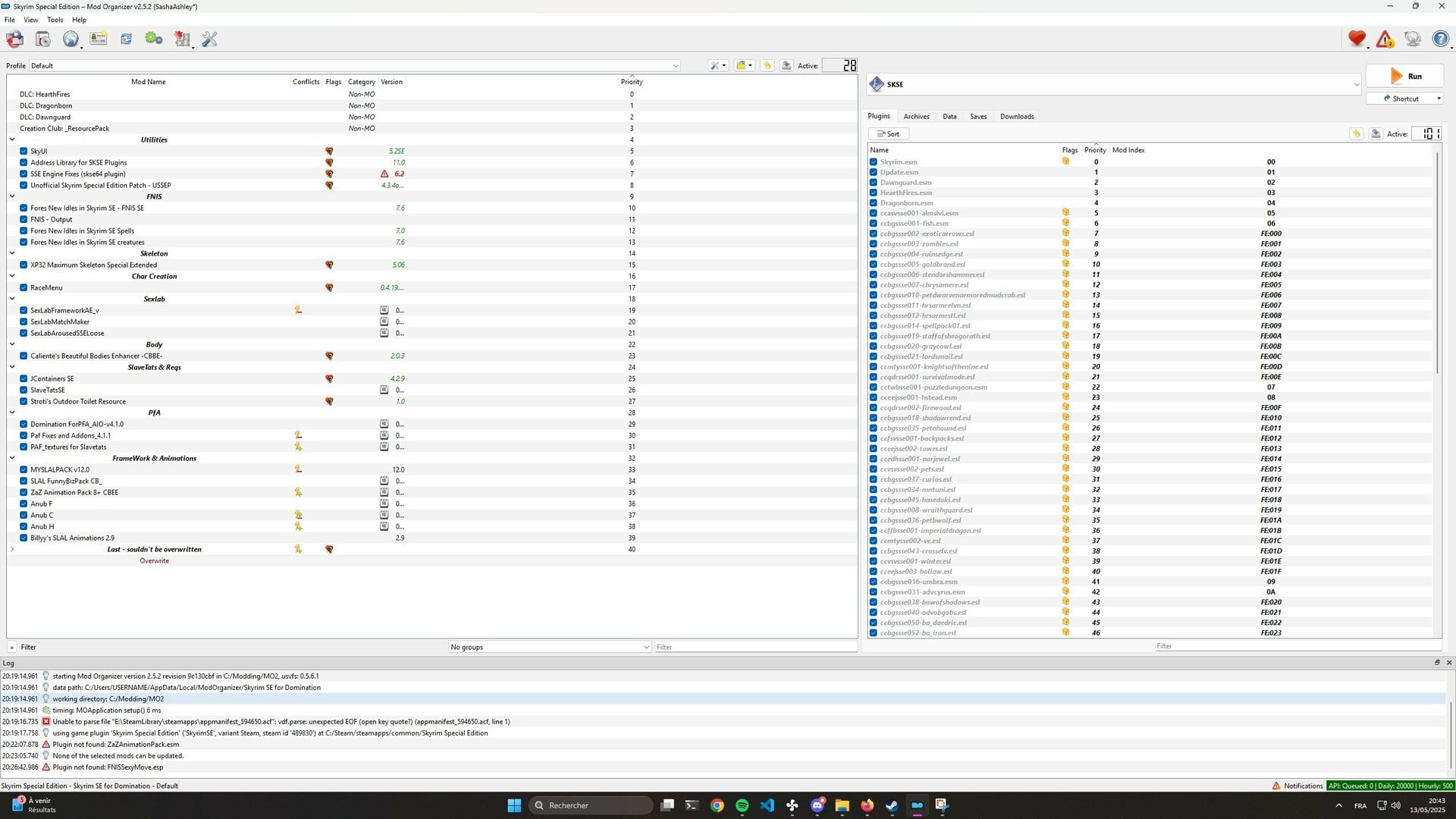The width and height of the screenshot is (1456, 819).
Task: Open the change game instance toolbar icon
Action: (x=14, y=39)
